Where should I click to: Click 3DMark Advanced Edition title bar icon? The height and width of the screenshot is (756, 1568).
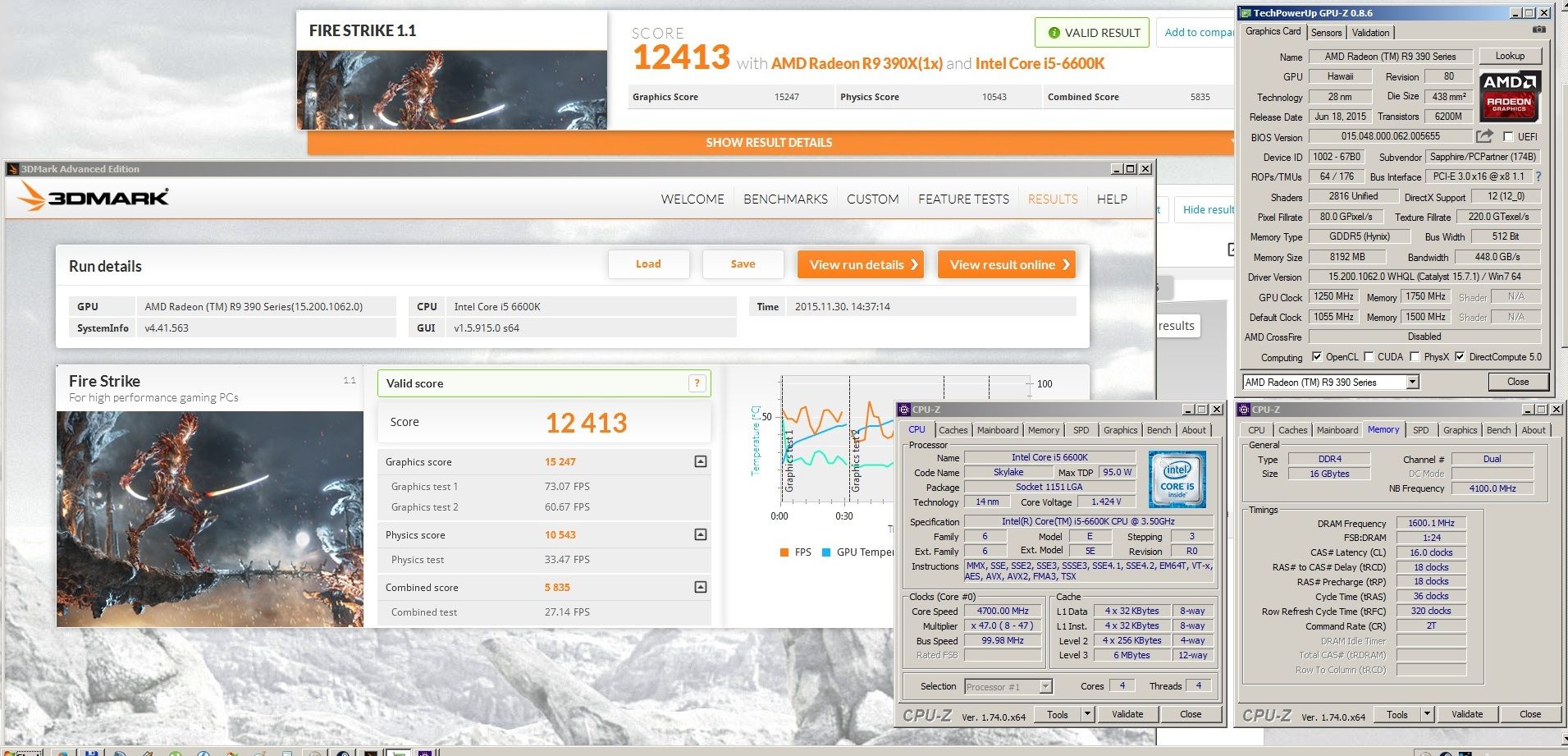(x=12, y=169)
